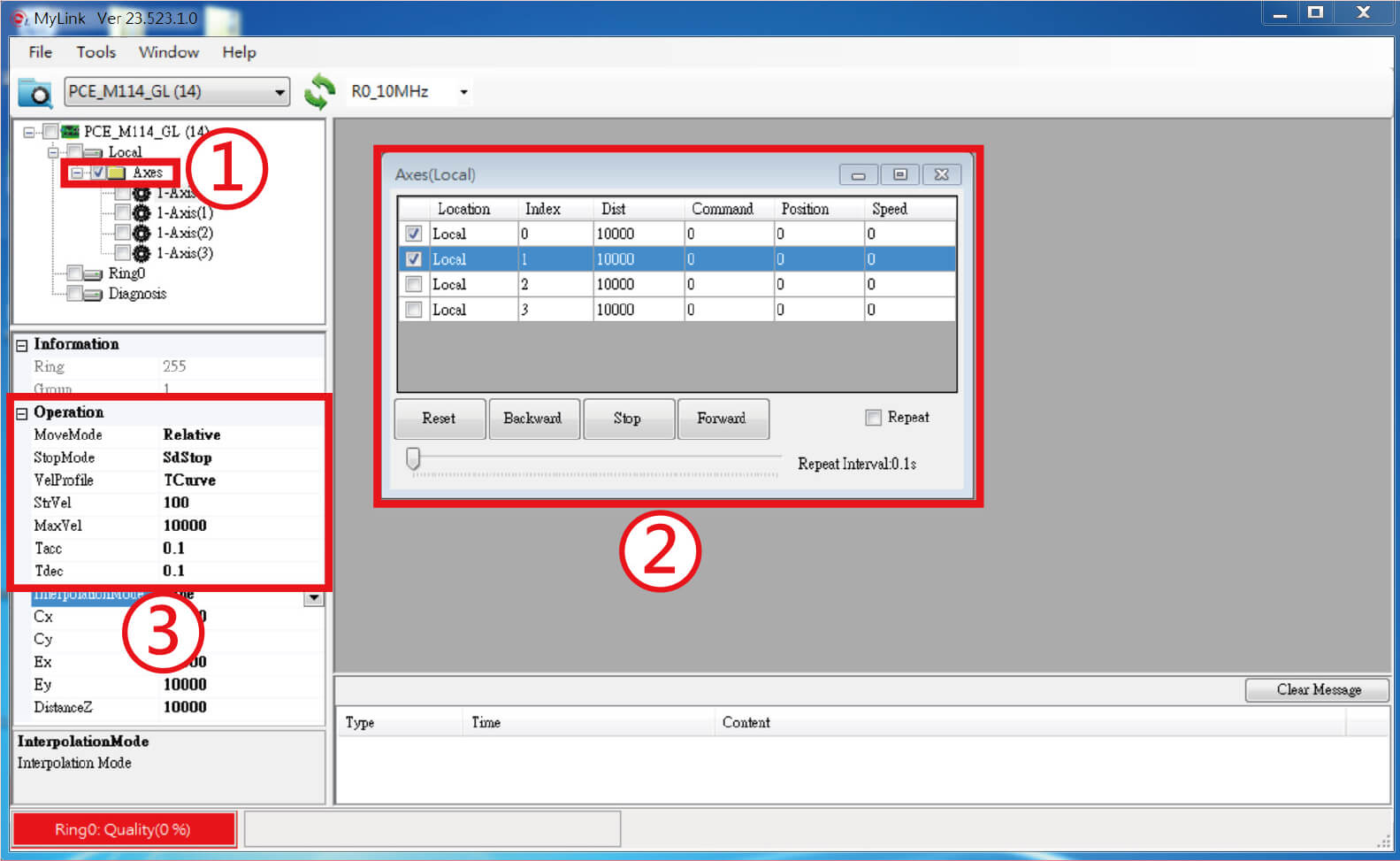Screen dimensions: 1400x861
Task: Click the Local drive icon in tree
Action: coord(93,153)
